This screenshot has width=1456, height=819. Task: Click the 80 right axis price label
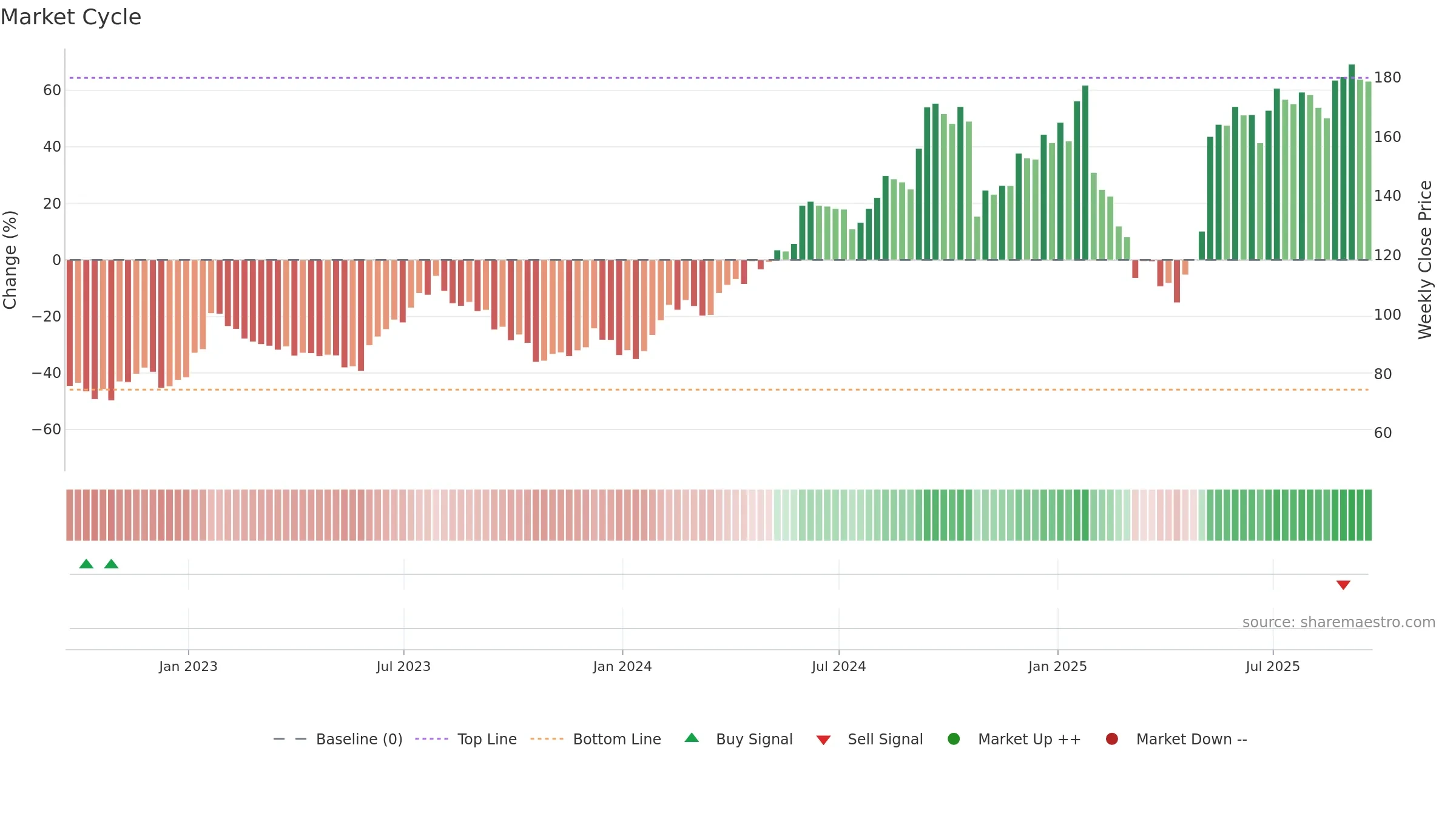click(x=1383, y=374)
